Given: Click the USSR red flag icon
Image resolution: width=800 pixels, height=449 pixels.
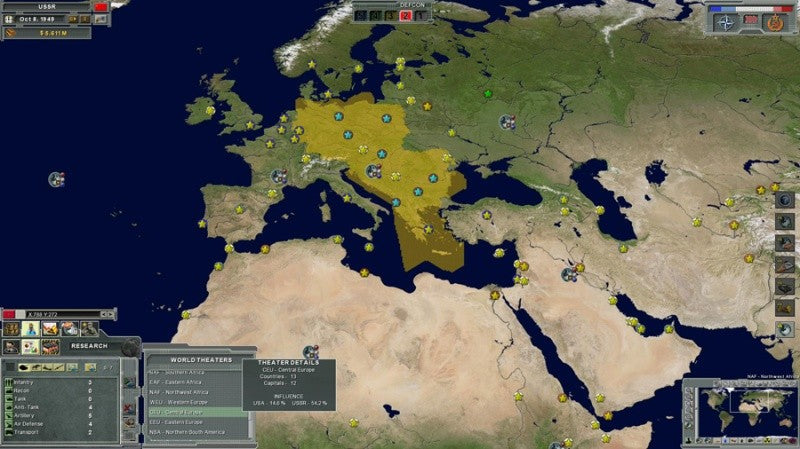Looking at the screenshot, I should [x=101, y=7].
